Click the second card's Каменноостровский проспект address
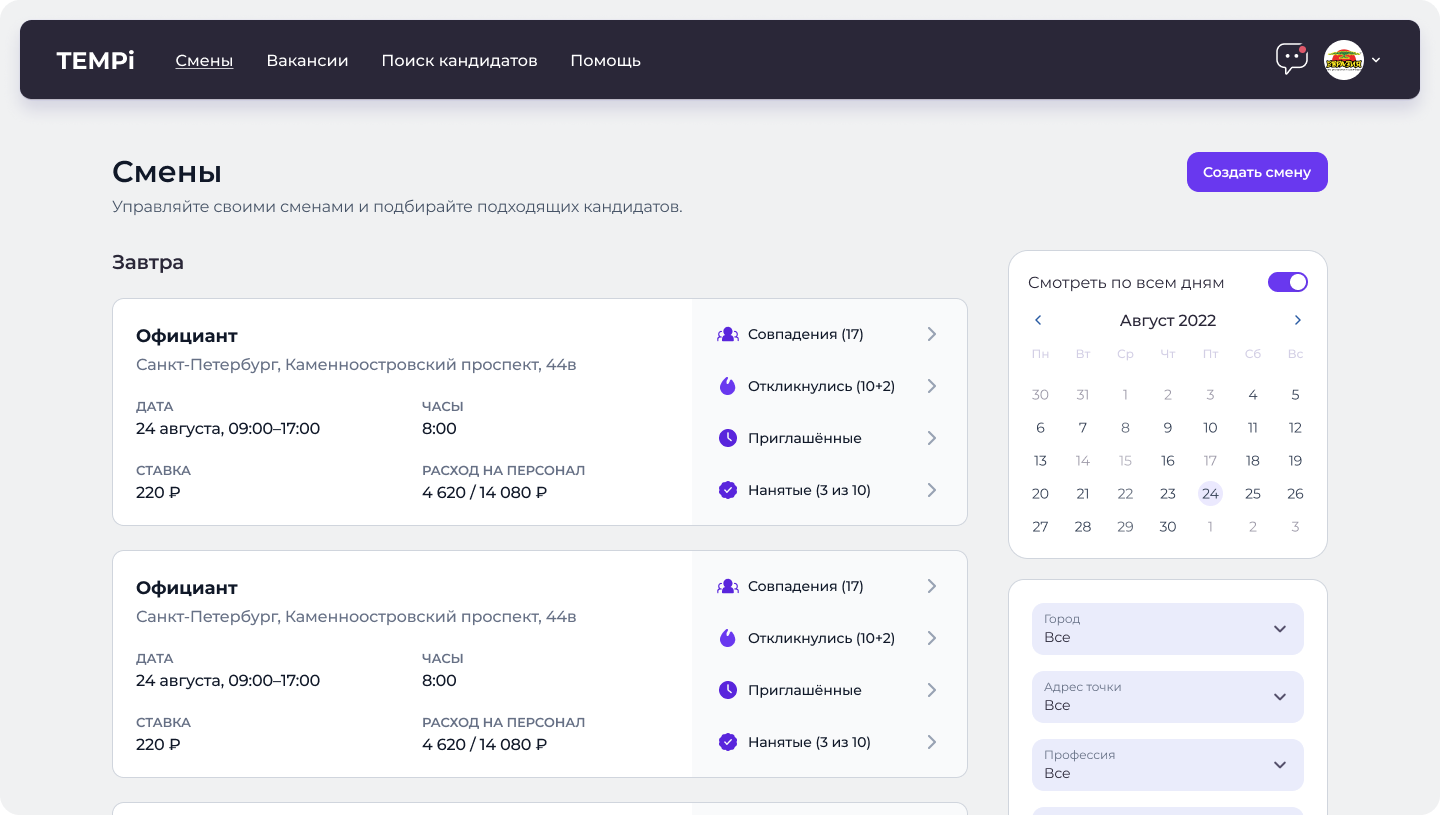 click(x=356, y=617)
